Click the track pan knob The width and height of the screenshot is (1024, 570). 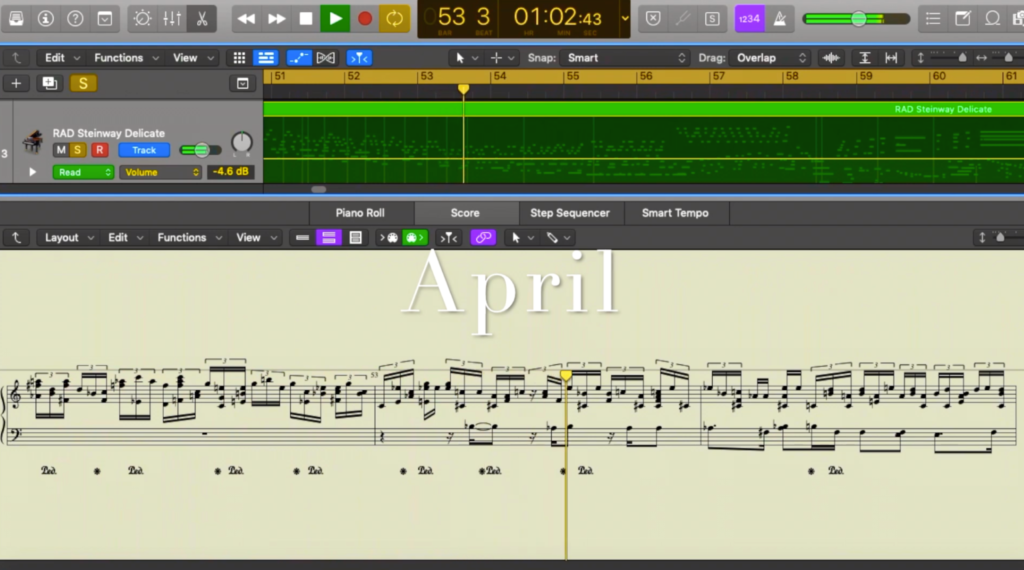click(242, 142)
